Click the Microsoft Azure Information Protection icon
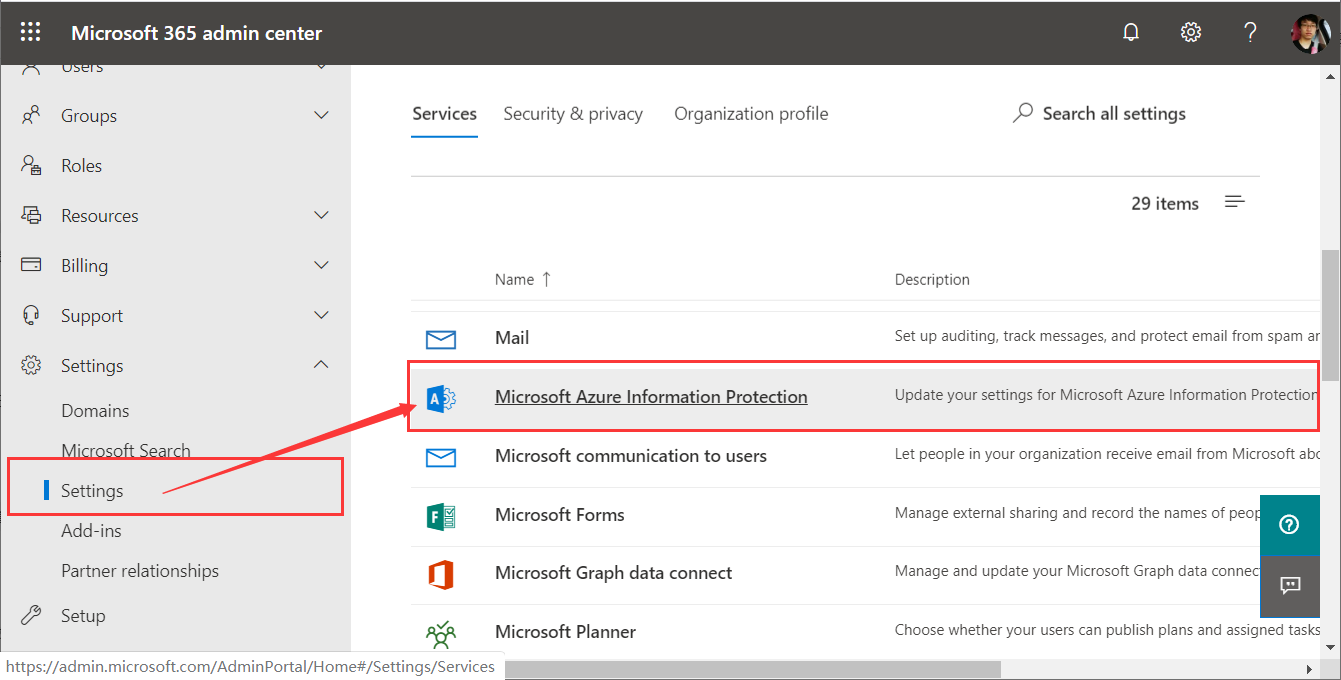 [x=441, y=398]
